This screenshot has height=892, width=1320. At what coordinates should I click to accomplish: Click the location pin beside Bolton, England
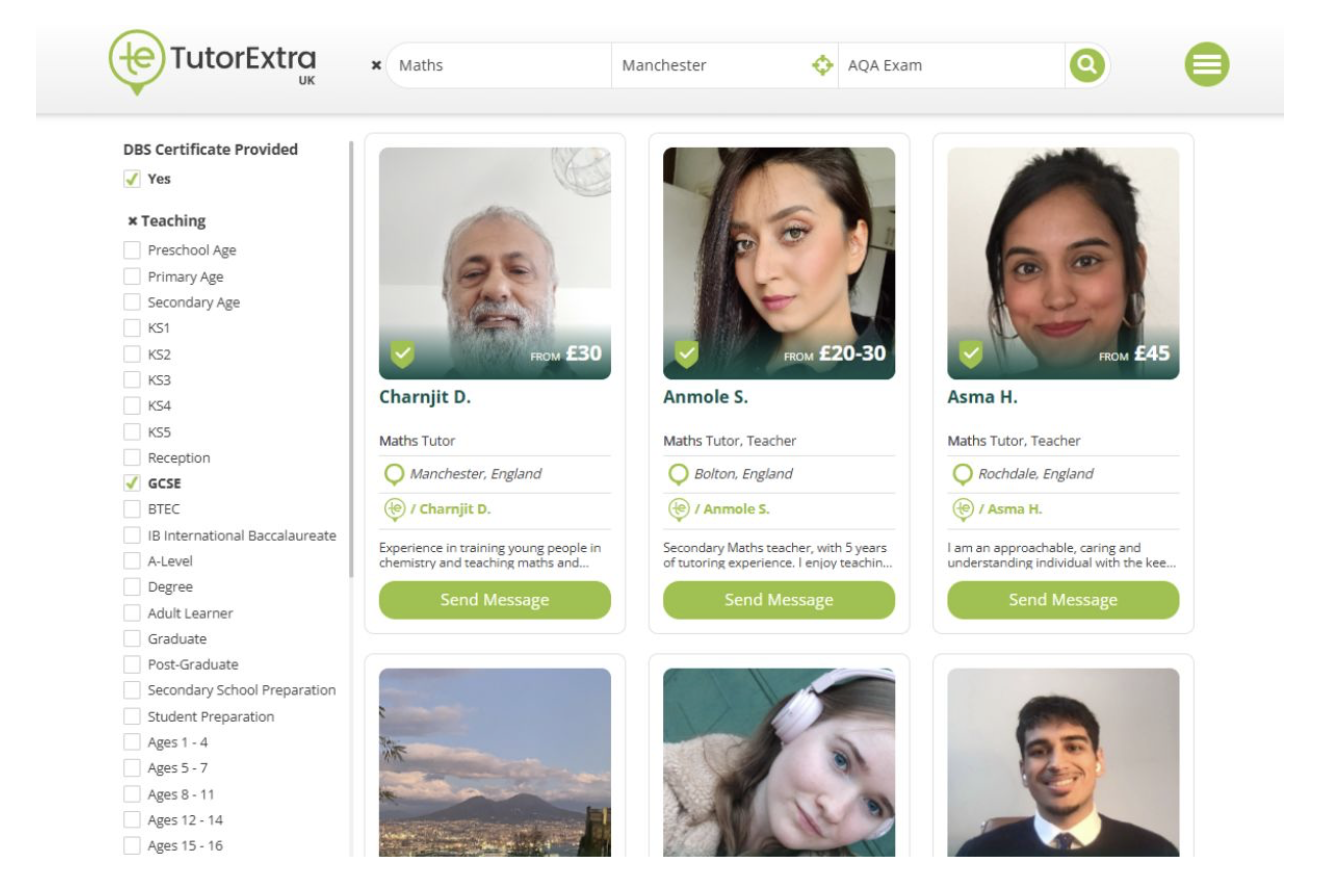[677, 474]
